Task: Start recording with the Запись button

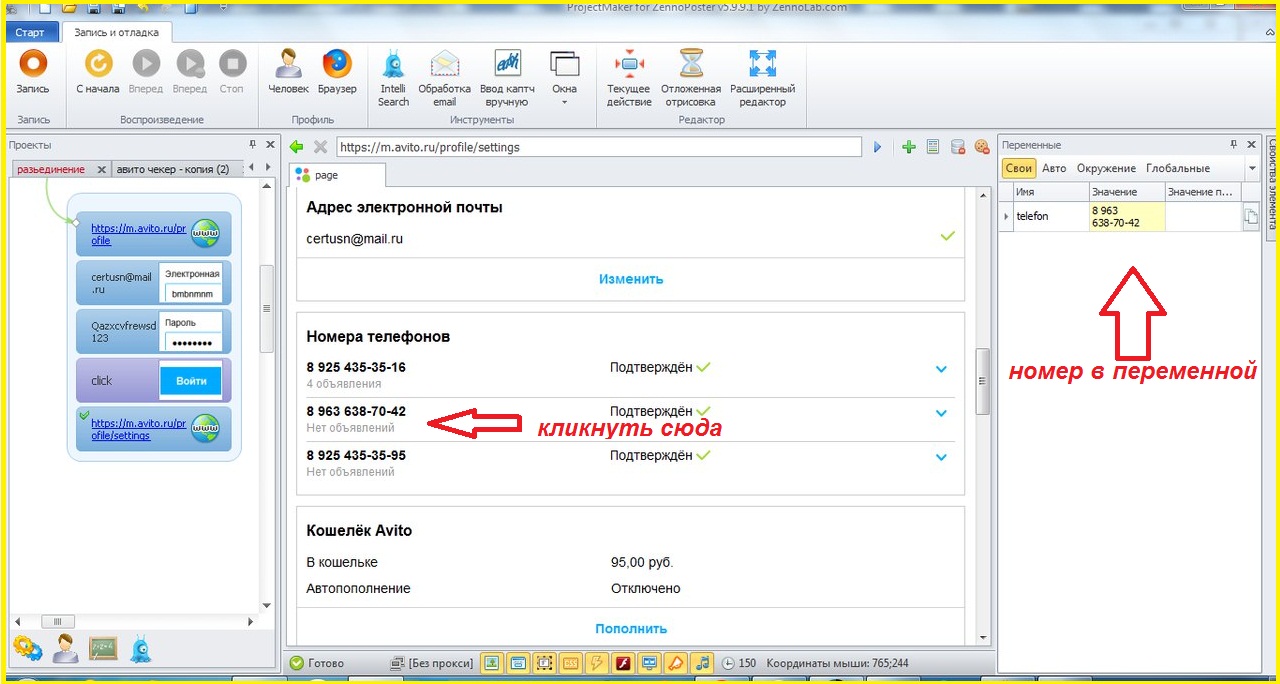Action: (x=33, y=71)
